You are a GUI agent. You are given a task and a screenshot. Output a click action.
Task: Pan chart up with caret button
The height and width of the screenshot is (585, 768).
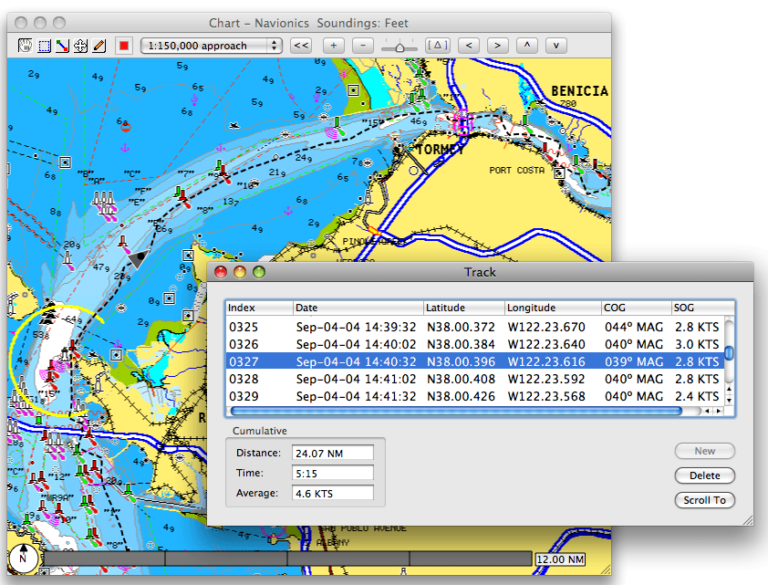(528, 45)
